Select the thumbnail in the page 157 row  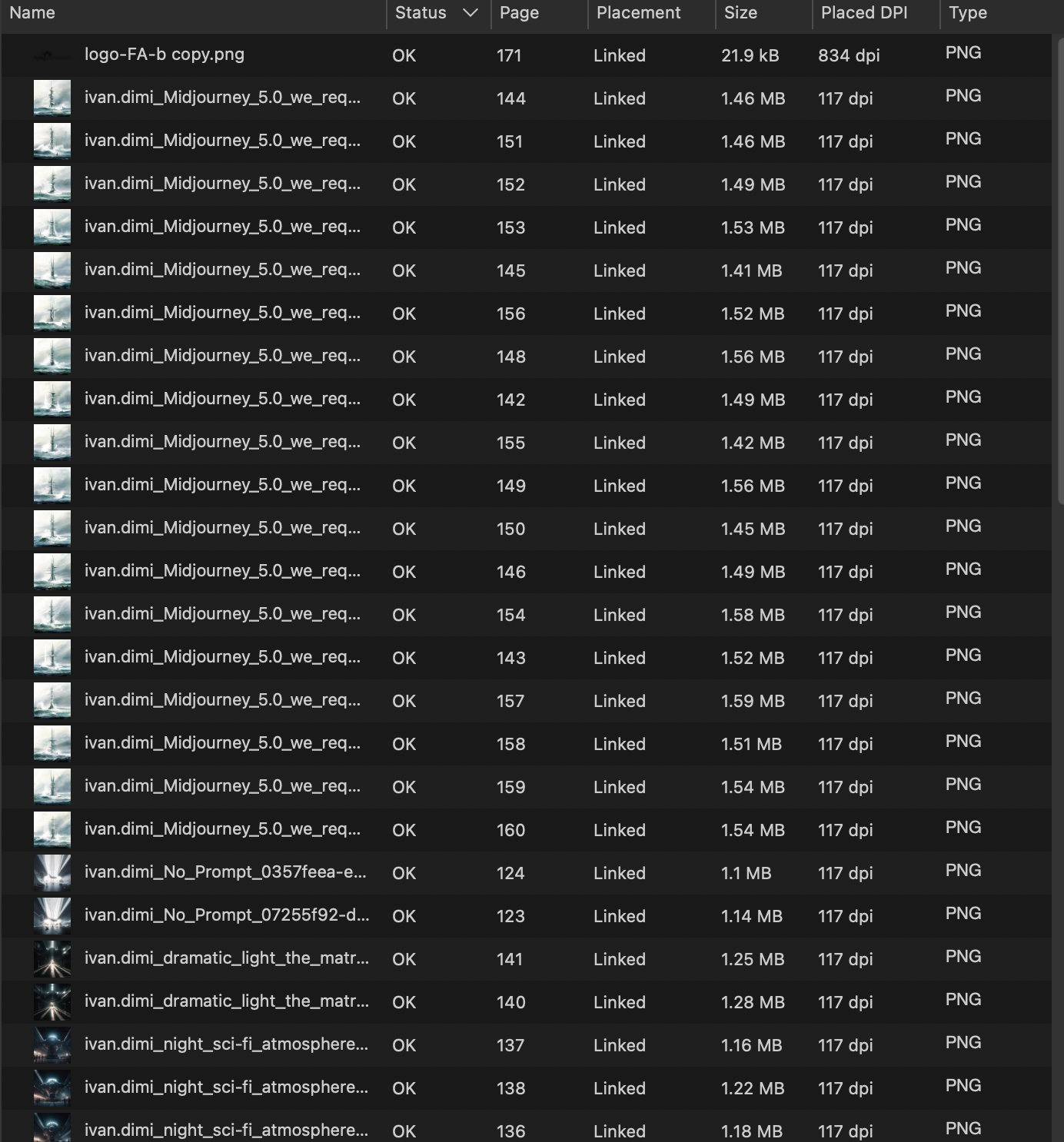52,701
